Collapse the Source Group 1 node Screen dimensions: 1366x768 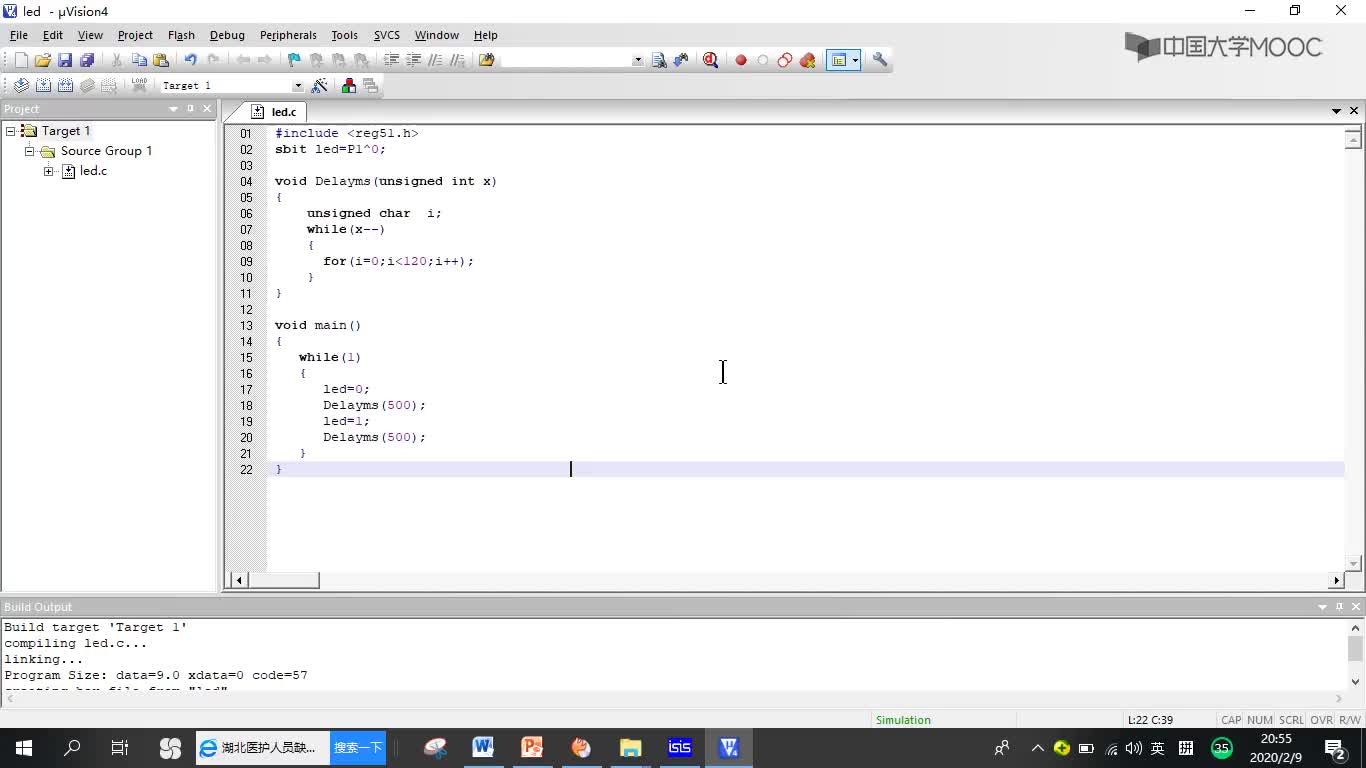pyautogui.click(x=30, y=151)
